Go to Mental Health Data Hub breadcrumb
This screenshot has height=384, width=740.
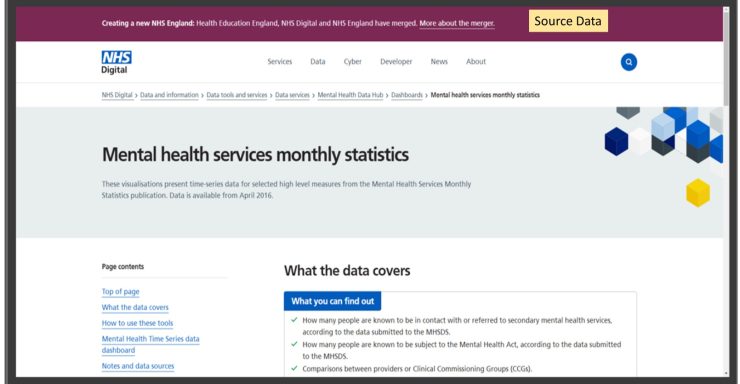pyautogui.click(x=350, y=95)
